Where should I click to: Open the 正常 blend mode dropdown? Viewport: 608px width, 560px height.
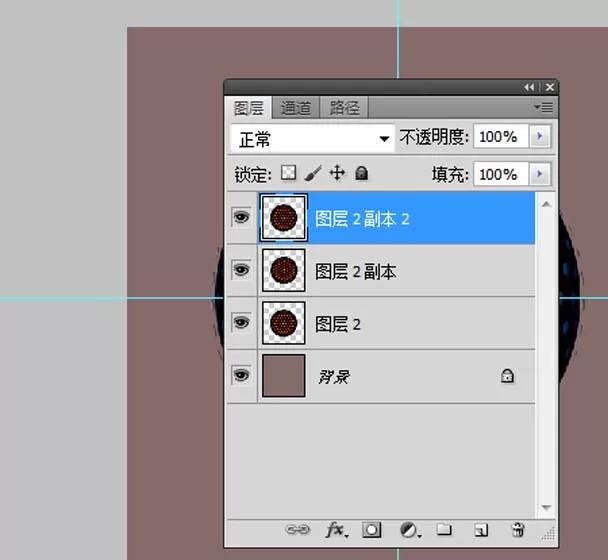[313, 138]
